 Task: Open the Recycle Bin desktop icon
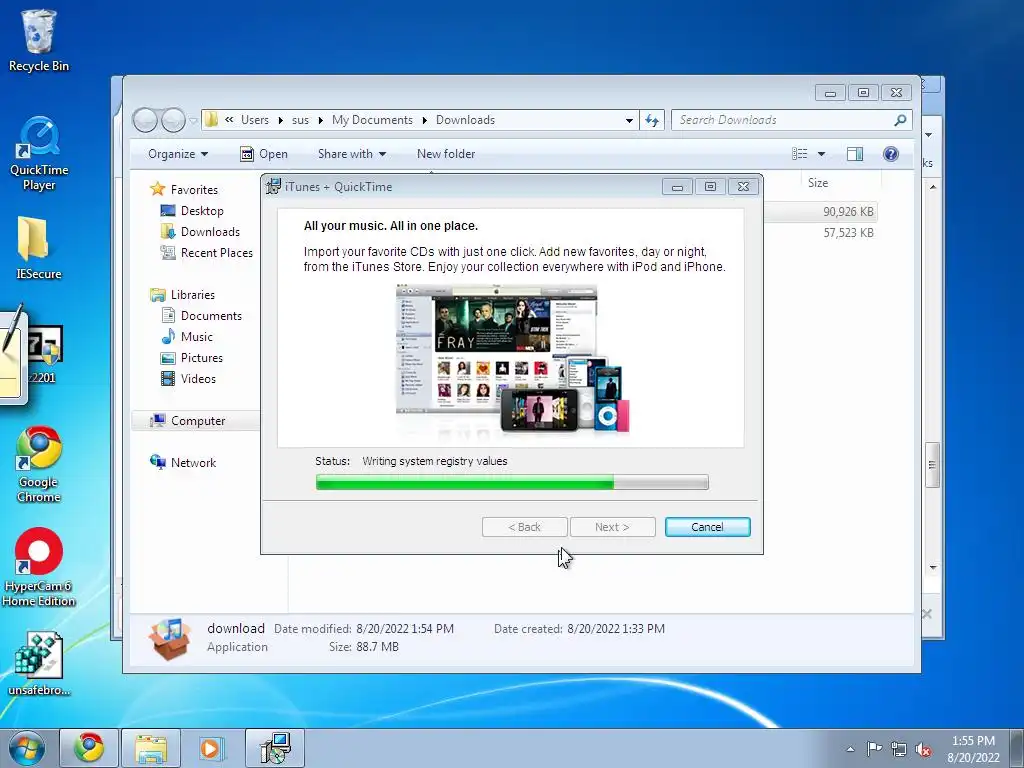(x=39, y=40)
